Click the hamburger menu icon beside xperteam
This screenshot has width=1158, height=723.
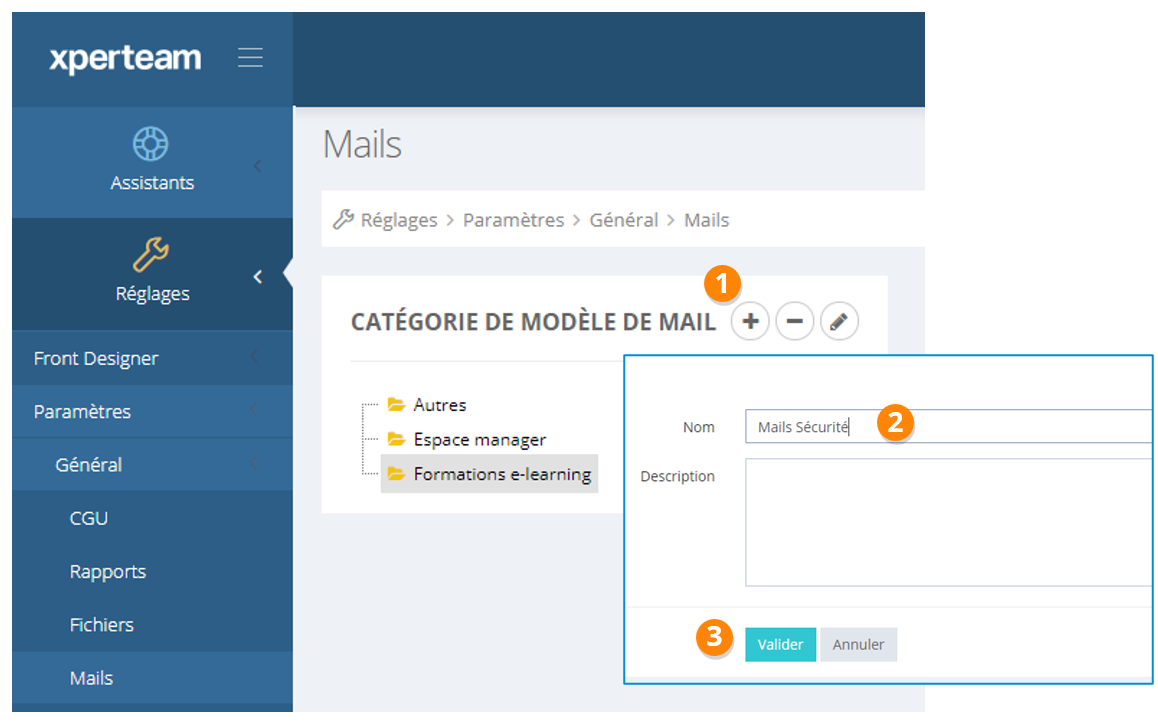(x=250, y=58)
